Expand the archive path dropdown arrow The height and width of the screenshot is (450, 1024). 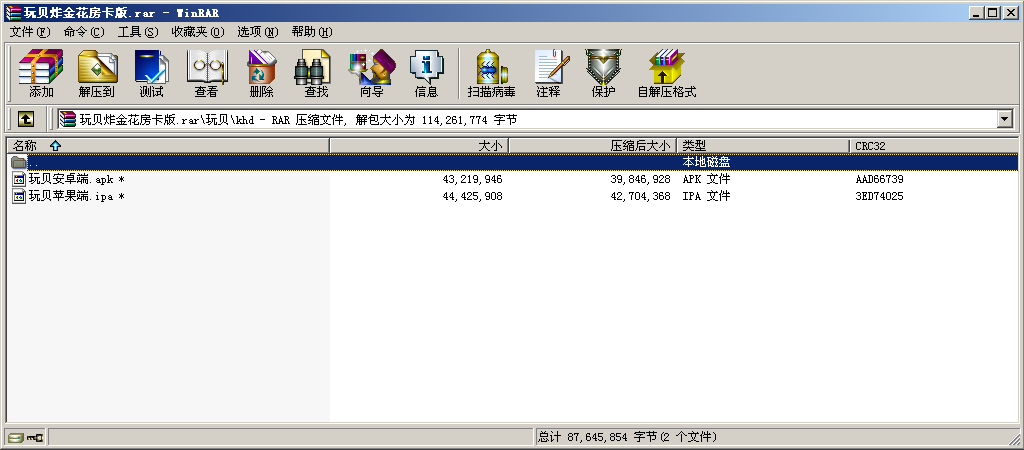(1005, 119)
